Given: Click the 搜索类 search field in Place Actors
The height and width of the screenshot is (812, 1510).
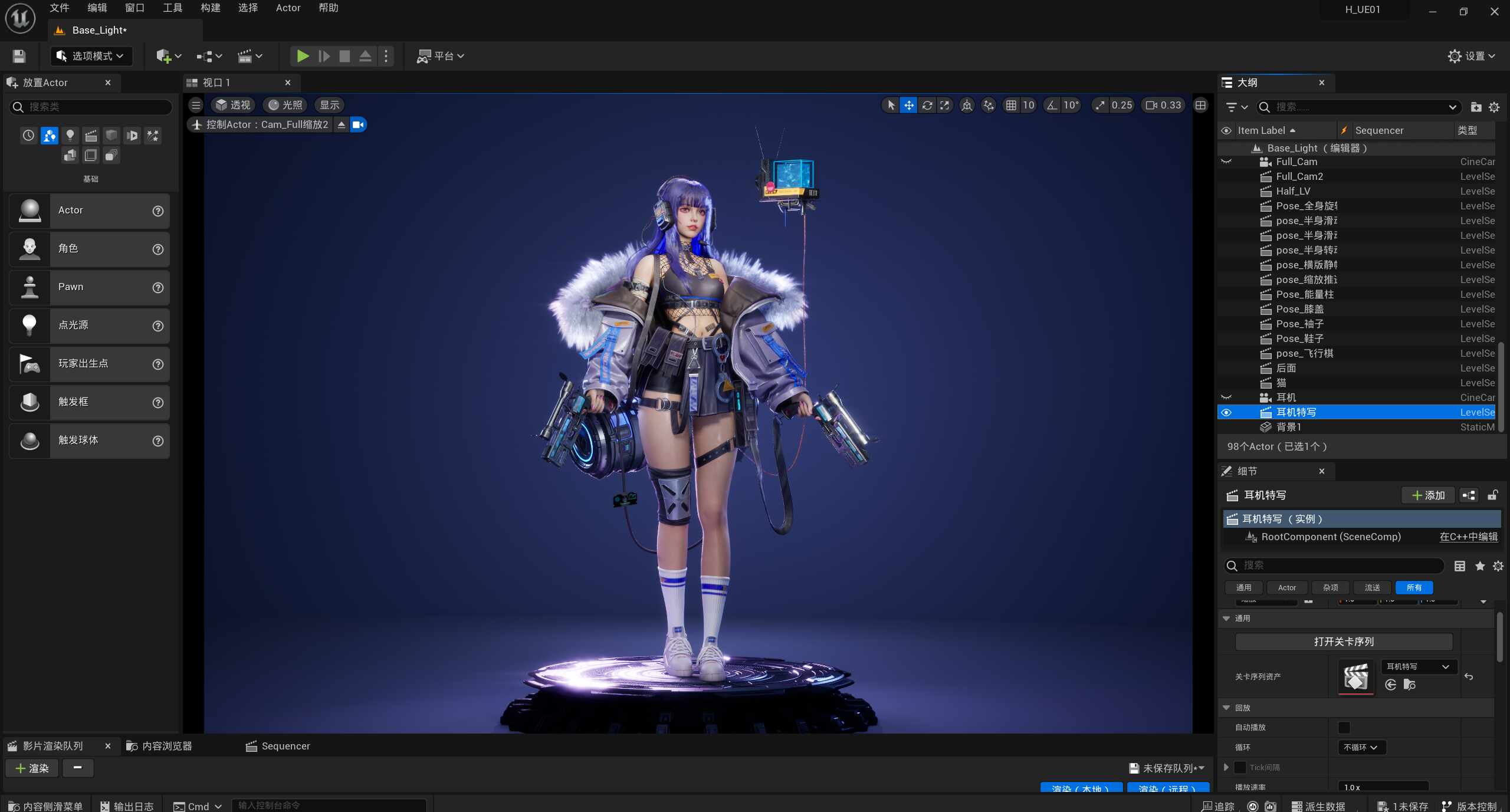Looking at the screenshot, I should pyautogui.click(x=91, y=107).
